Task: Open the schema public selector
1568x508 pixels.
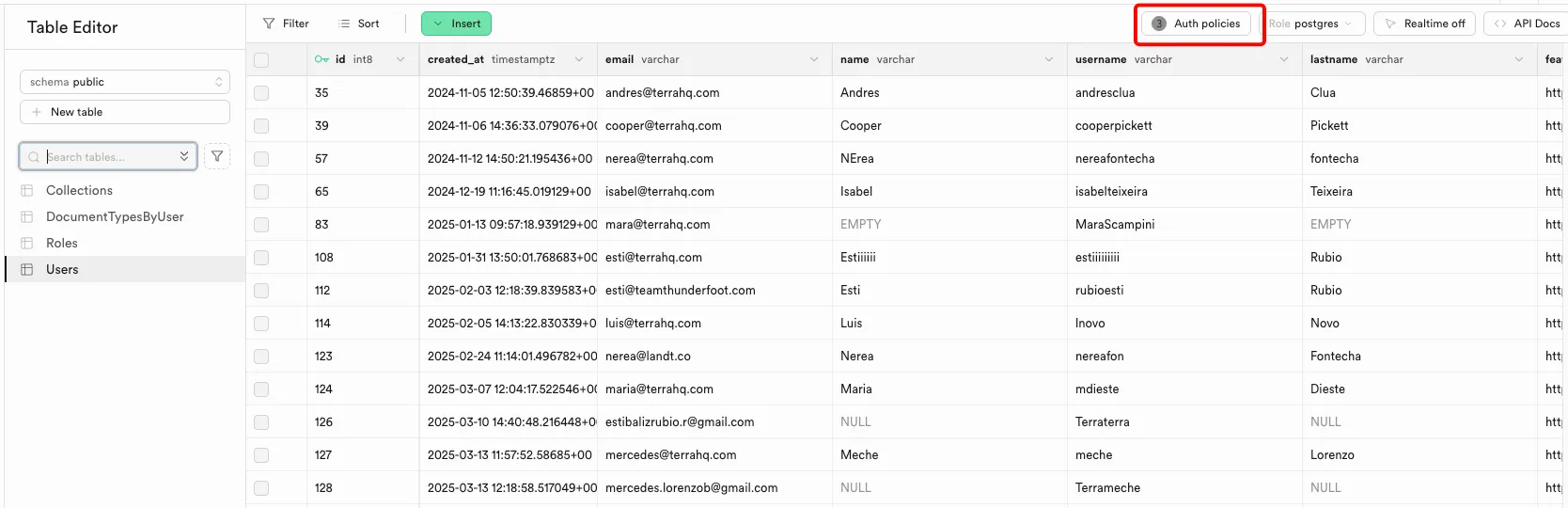Action: pos(125,82)
